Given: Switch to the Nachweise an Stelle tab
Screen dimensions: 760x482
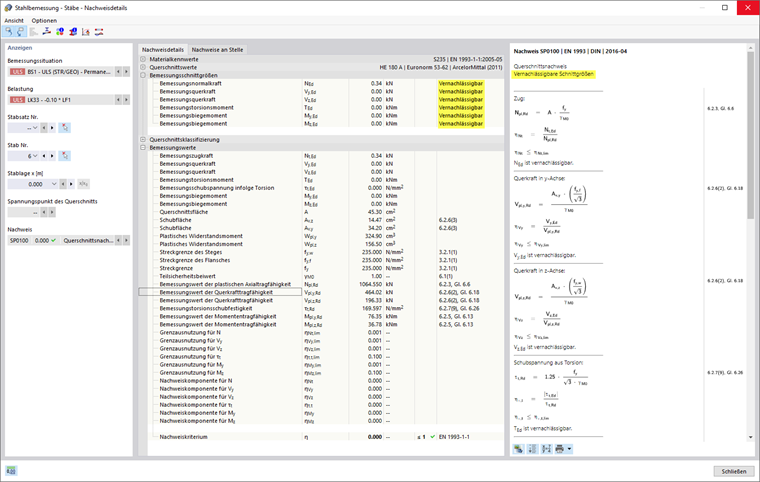Looking at the screenshot, I should [217, 49].
